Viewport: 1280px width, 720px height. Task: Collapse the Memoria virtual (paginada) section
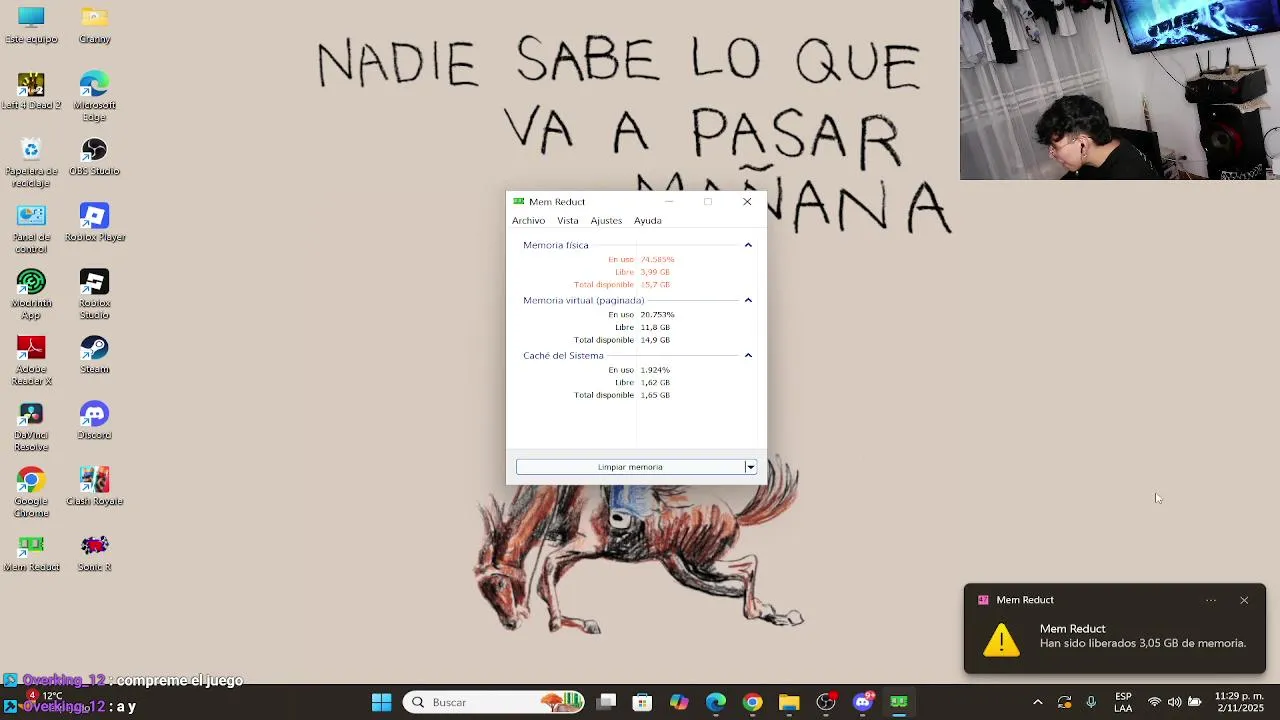point(748,300)
